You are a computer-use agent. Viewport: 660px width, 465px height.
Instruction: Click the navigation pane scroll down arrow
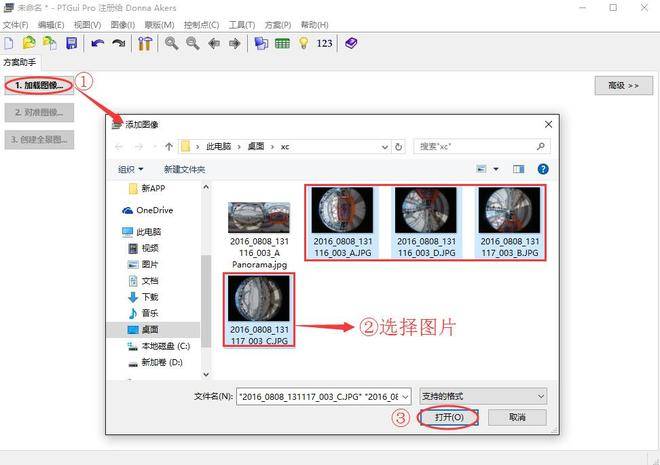(x=206, y=374)
